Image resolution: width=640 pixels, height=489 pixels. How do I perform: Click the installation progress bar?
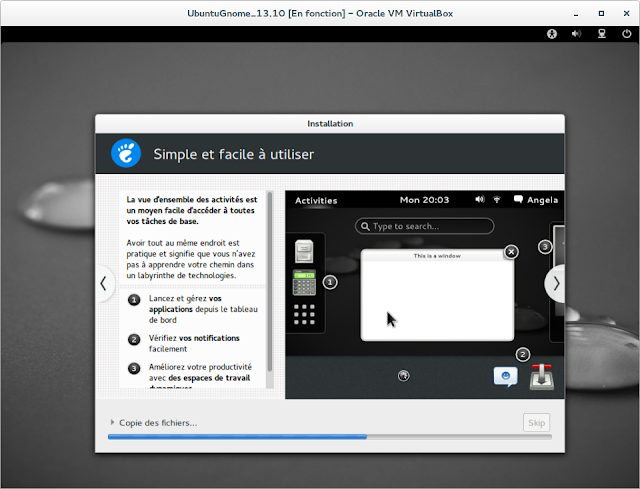[330, 437]
